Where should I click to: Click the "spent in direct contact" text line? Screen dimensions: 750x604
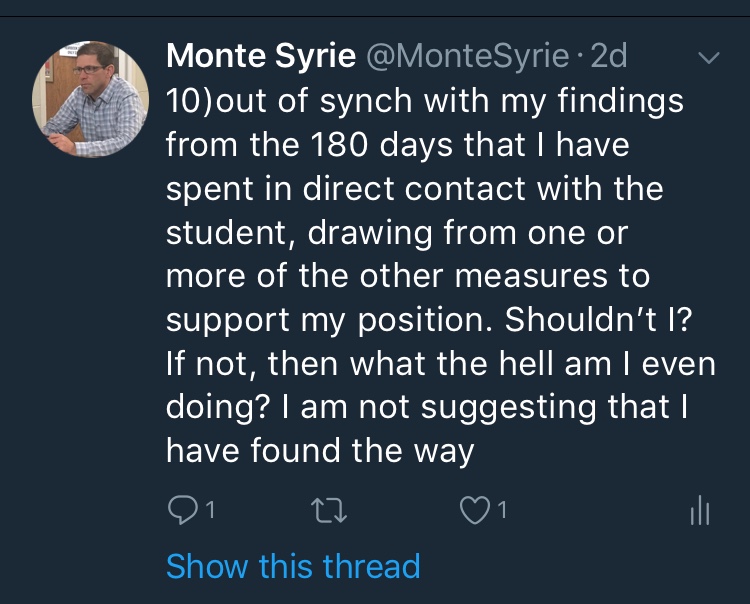tap(414, 191)
